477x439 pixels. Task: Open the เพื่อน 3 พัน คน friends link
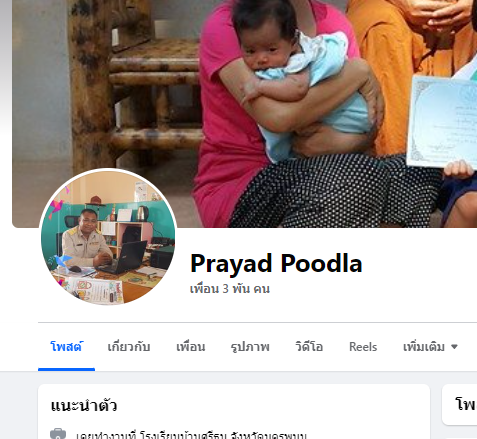pos(230,289)
